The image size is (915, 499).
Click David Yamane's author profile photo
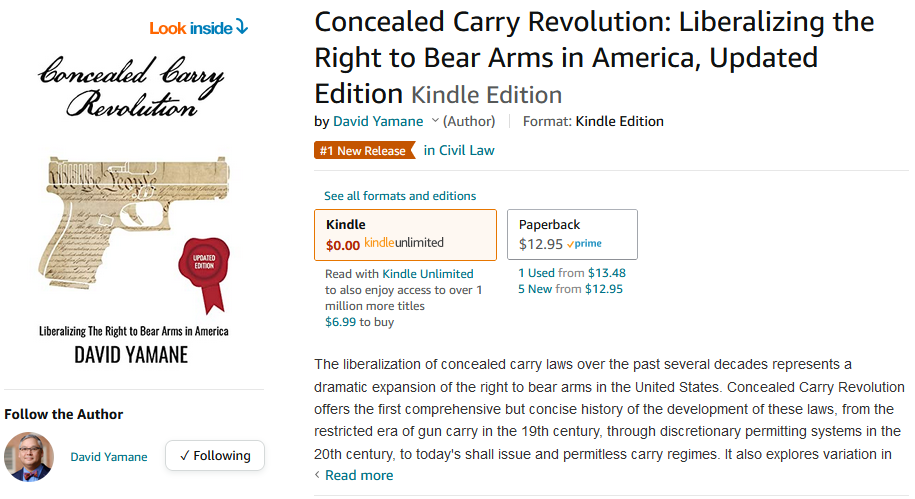[x=29, y=457]
